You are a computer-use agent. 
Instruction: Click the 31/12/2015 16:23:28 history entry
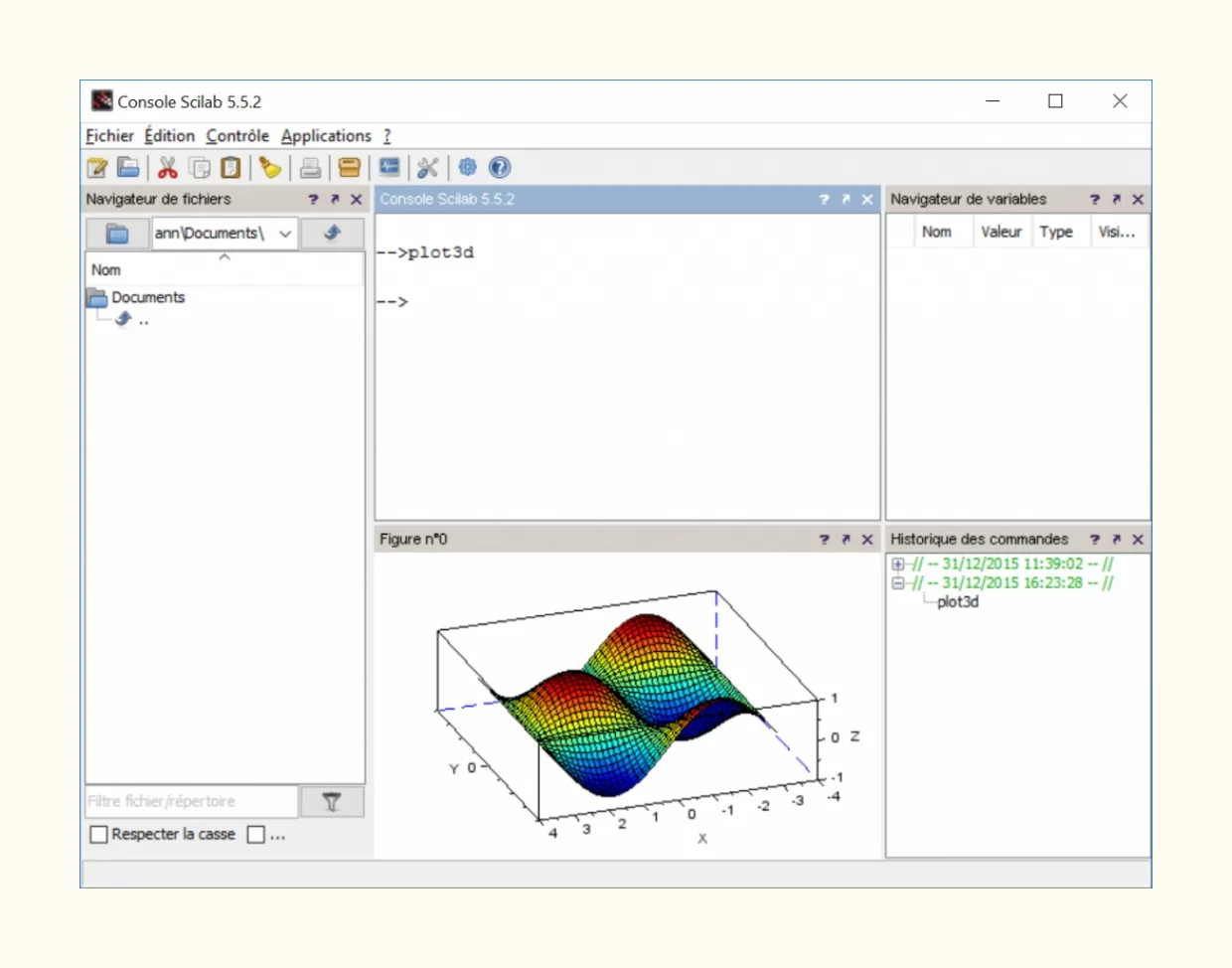coord(1012,583)
